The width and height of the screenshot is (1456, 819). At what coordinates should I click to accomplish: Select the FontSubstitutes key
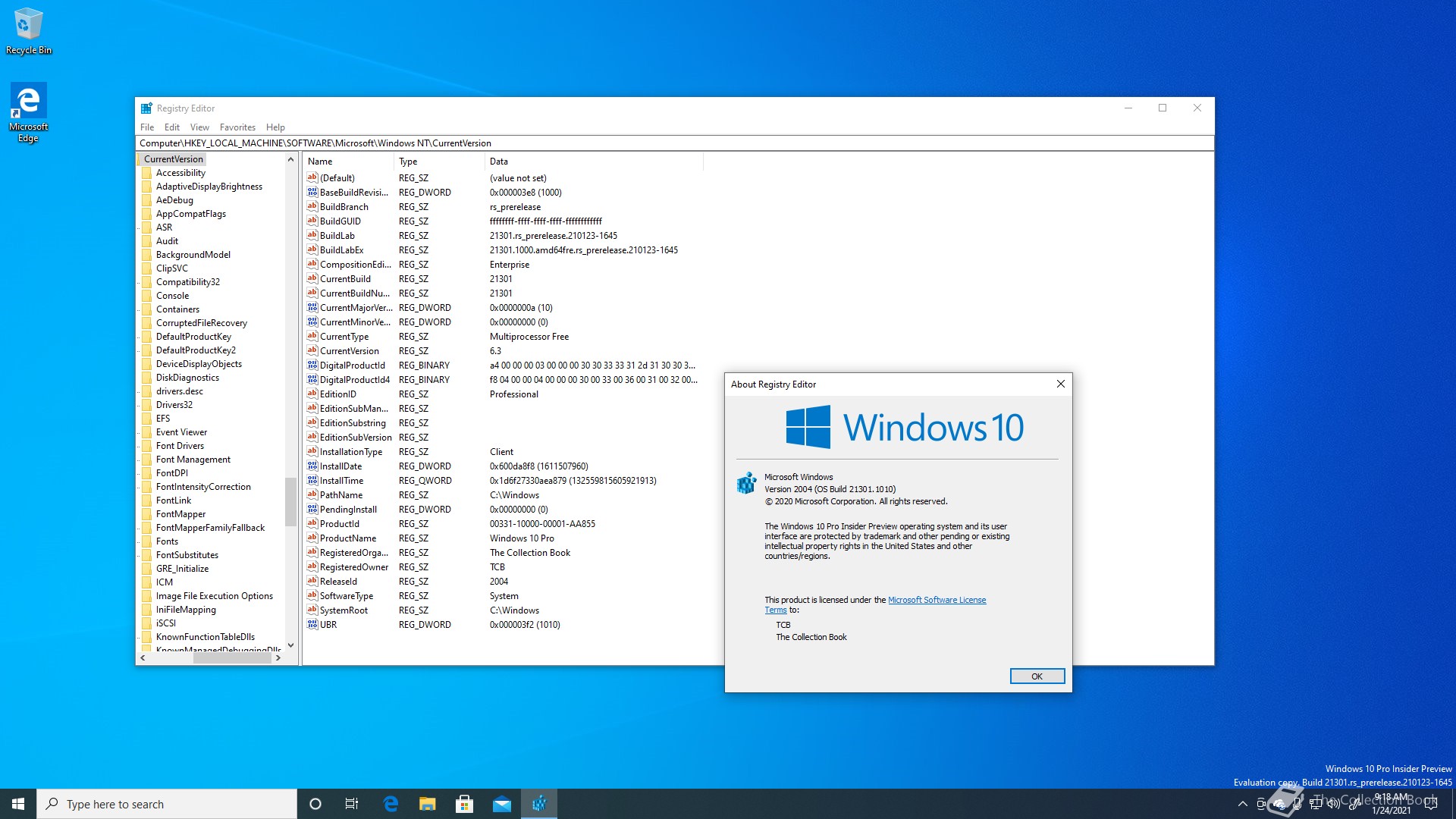click(x=187, y=555)
